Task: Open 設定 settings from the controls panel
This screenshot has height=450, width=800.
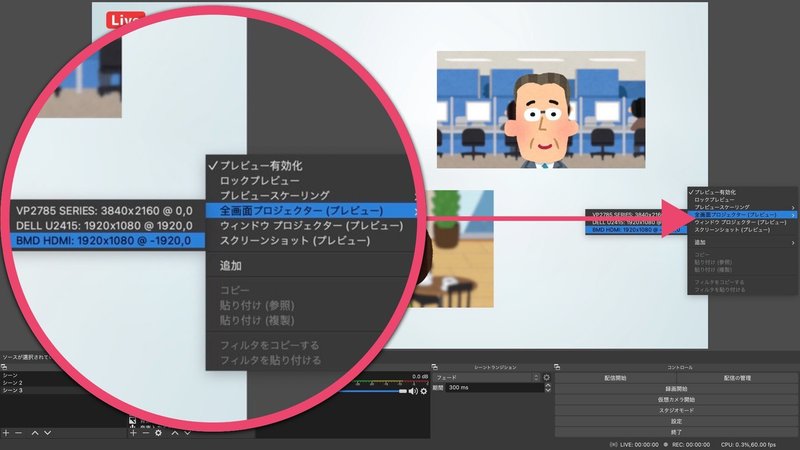Action: [x=677, y=421]
